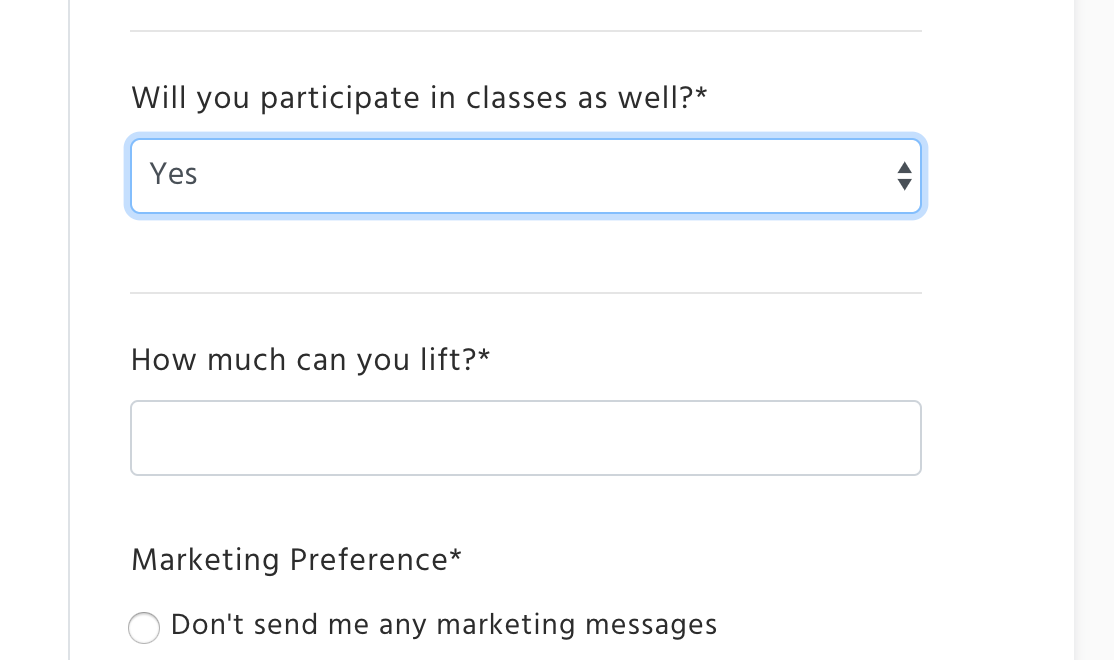Click the asterisk after 'classes as well?'
The width and height of the screenshot is (1114, 660).
(x=702, y=96)
